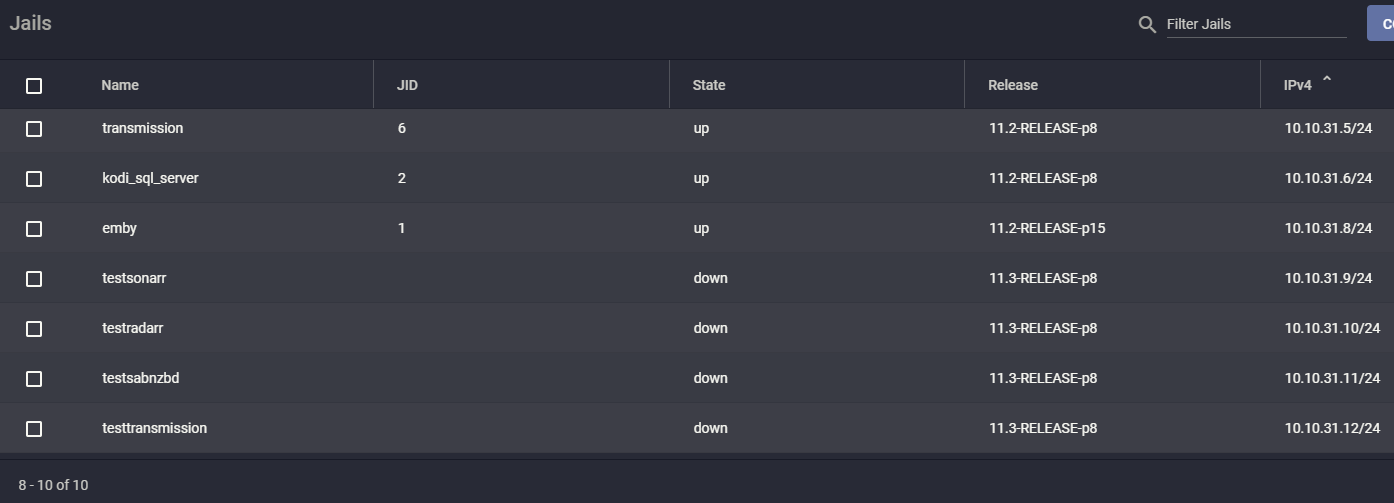Sort by the State column header
Screen dimensions: 1394x503
click(x=709, y=85)
